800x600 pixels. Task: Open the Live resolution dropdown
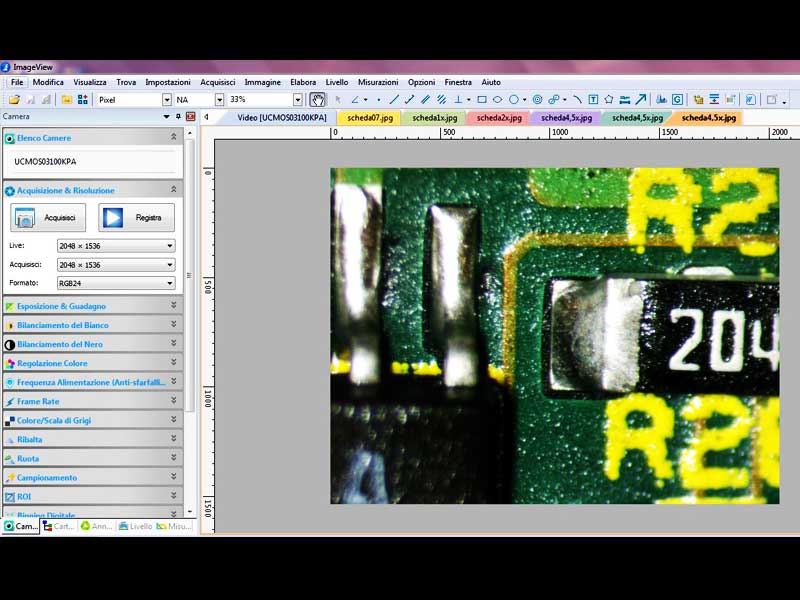[170, 246]
